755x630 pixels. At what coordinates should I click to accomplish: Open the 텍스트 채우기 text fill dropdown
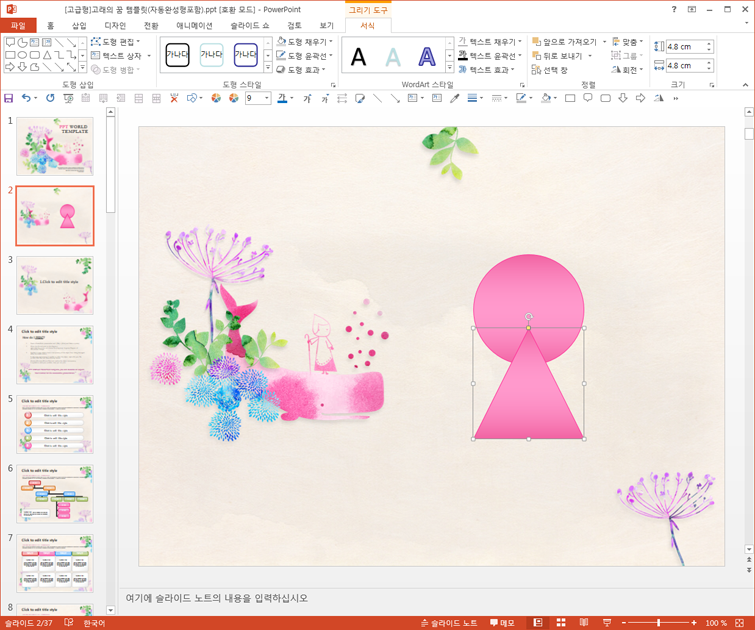coord(490,42)
